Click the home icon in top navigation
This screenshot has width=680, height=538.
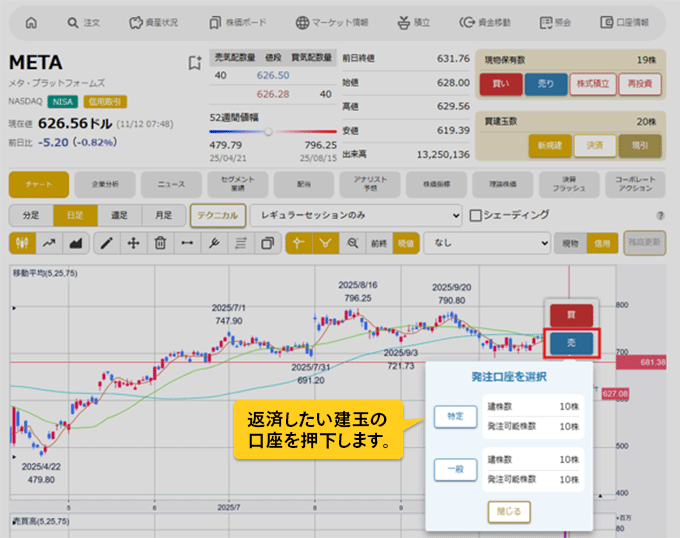tap(31, 22)
